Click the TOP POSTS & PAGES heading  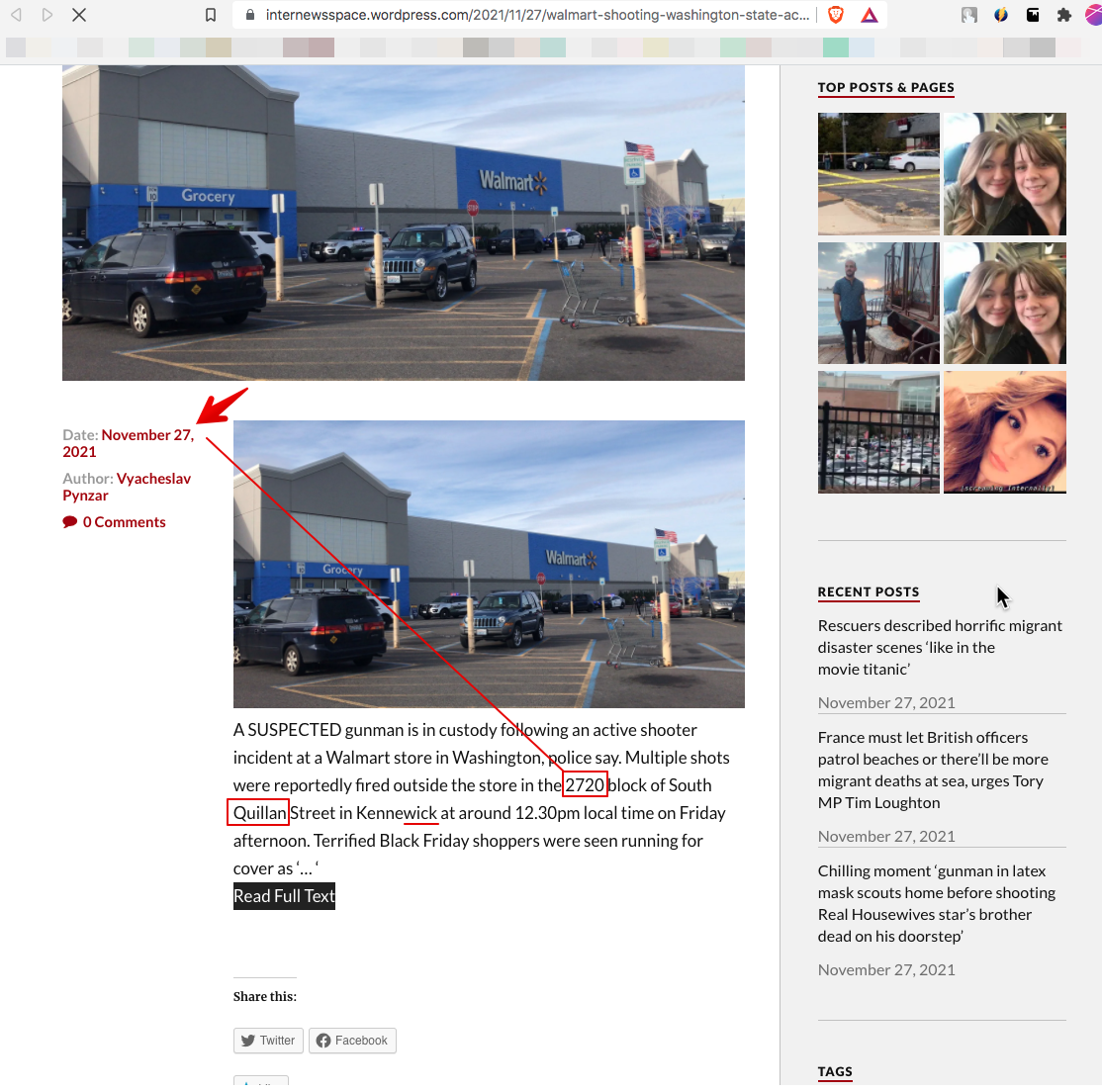885,87
